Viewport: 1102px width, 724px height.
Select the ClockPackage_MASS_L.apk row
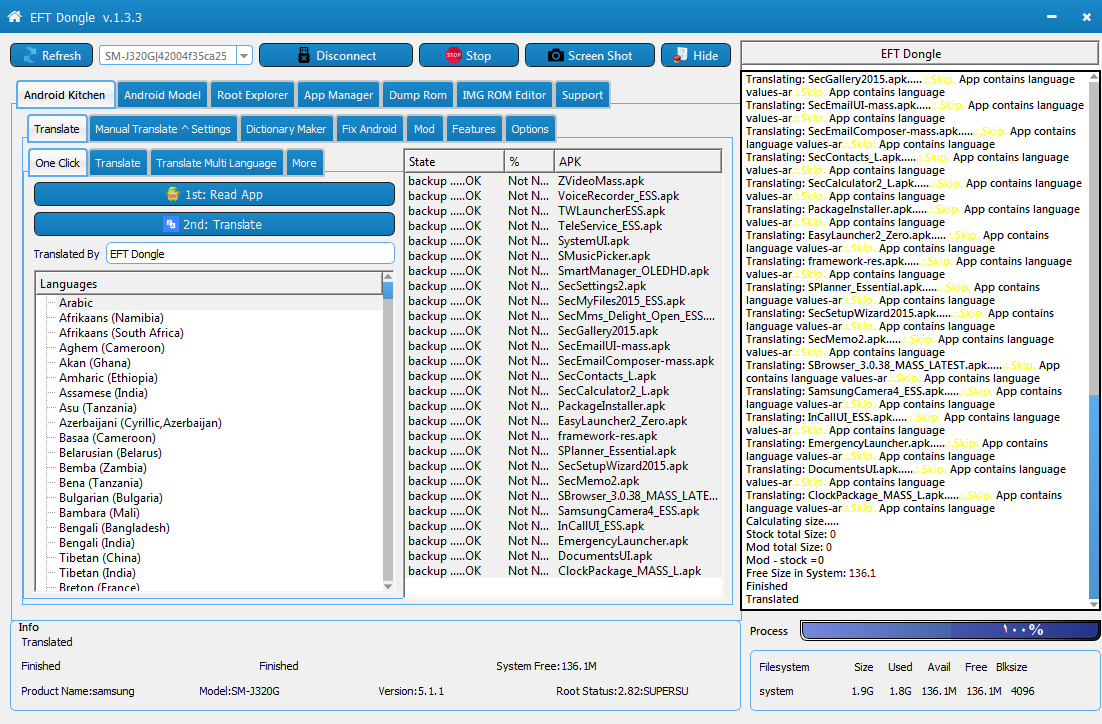pos(564,571)
